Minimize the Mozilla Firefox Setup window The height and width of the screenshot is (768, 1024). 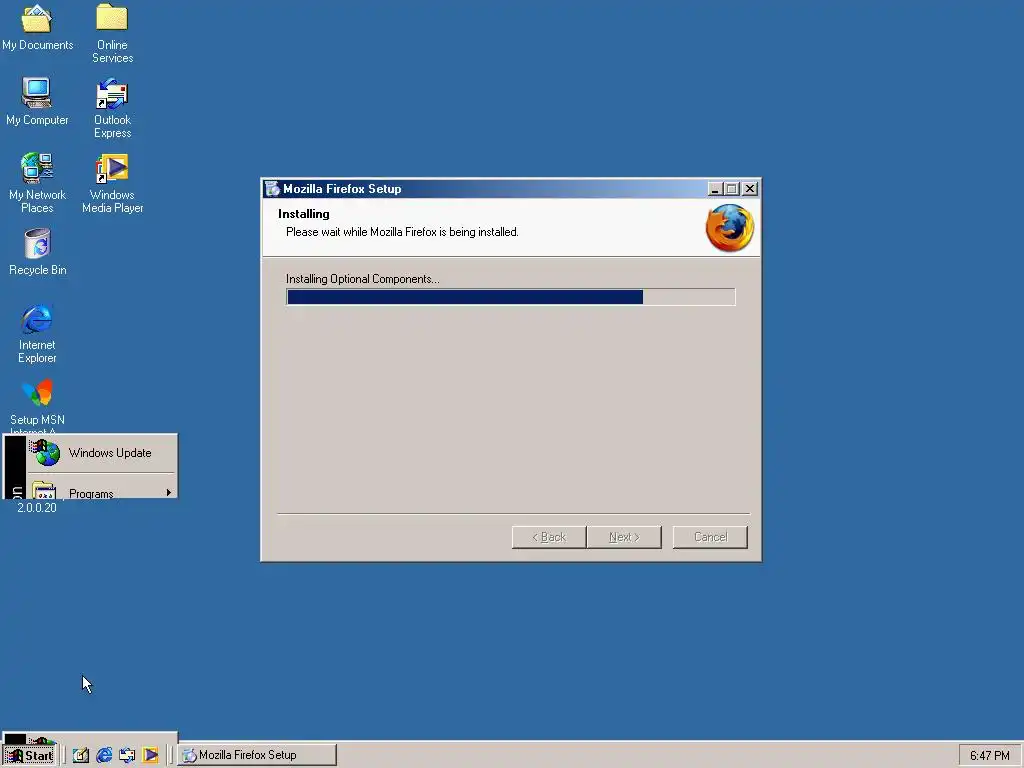pos(714,189)
